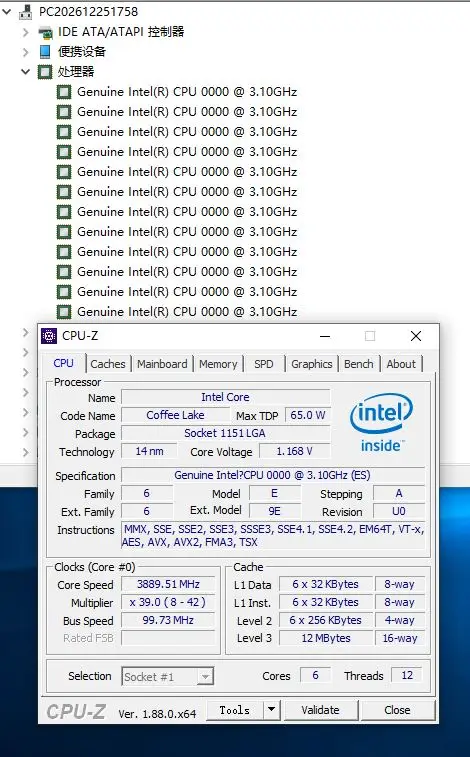Select the IDE ATA/ATAPI 控制器 label
Viewport: 470px width, 757px height.
pos(121,32)
